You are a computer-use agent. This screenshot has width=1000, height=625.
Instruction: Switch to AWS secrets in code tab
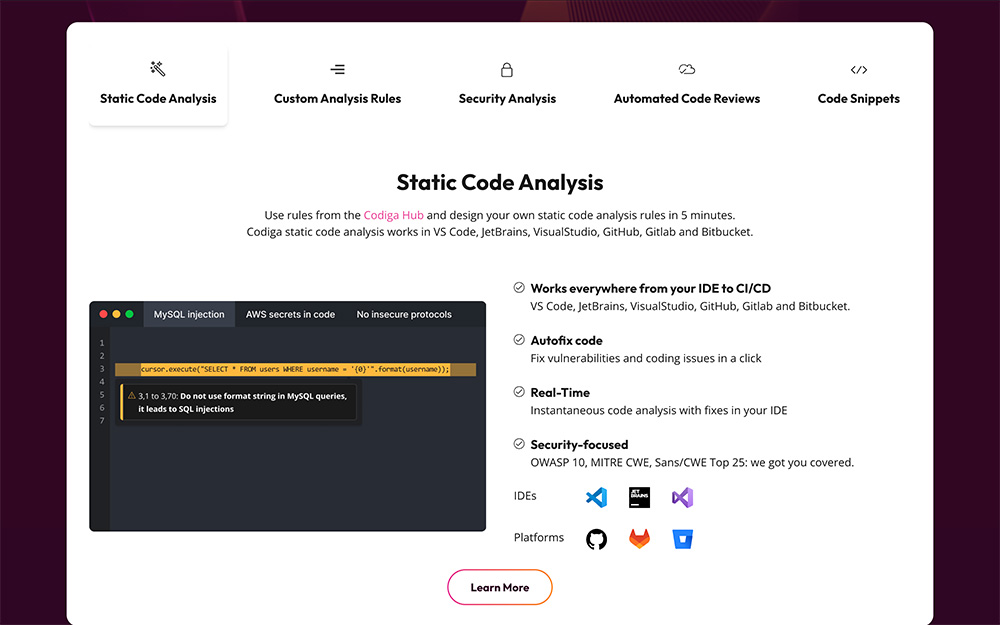click(x=290, y=314)
